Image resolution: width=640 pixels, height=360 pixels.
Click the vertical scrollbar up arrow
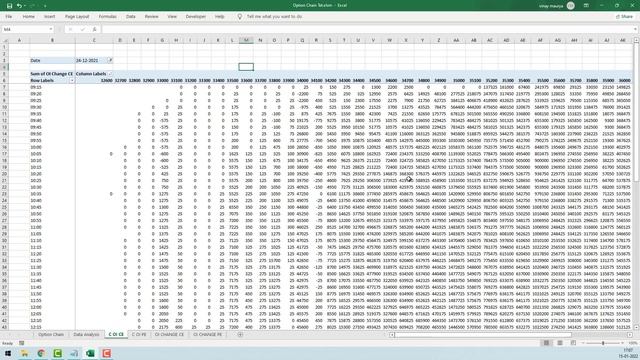pos(636,40)
